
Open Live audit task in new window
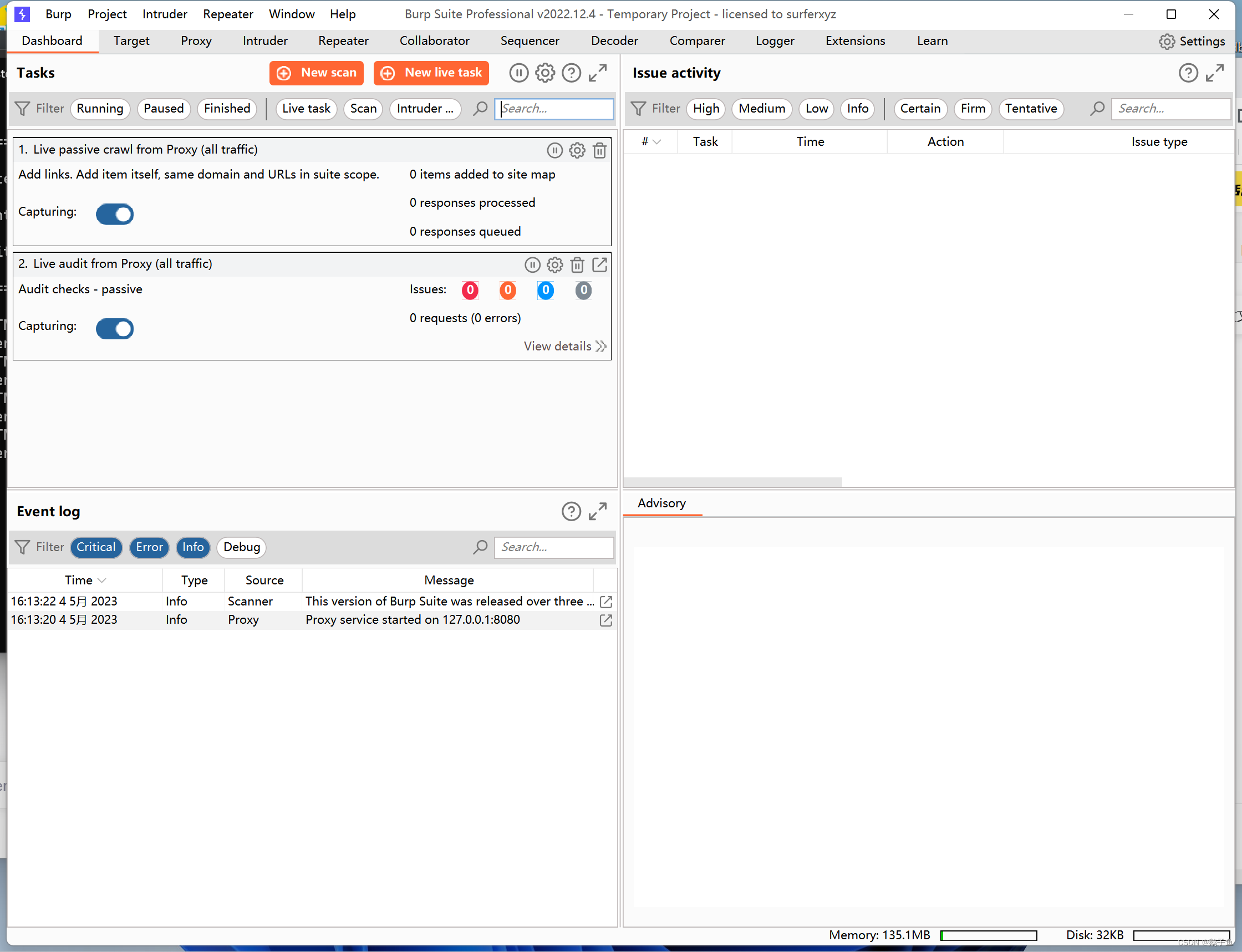pyautogui.click(x=599, y=264)
